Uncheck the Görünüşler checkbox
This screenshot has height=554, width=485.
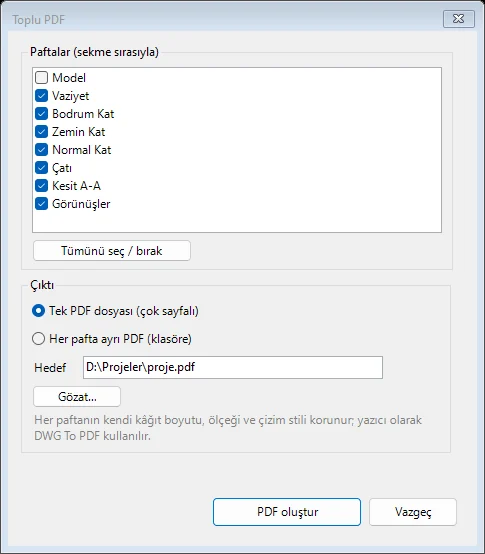(41, 204)
